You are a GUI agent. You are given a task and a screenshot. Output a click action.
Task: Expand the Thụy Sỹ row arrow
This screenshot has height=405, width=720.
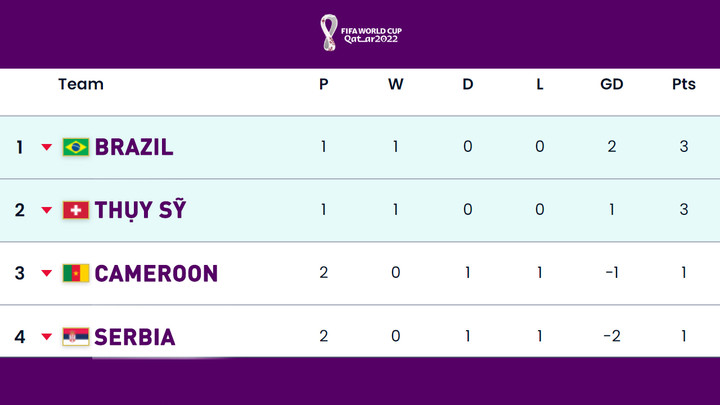46,211
